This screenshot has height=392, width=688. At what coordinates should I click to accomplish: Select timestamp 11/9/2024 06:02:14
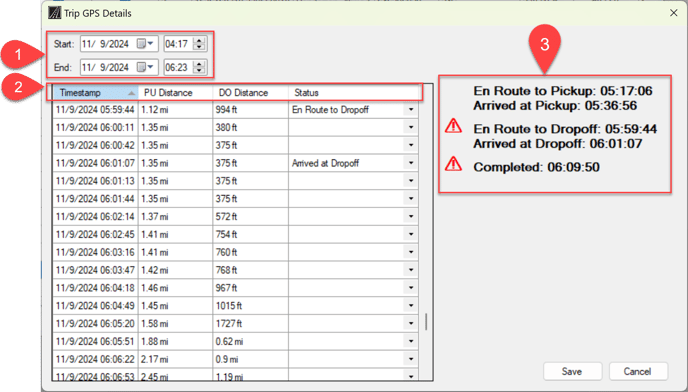point(95,216)
